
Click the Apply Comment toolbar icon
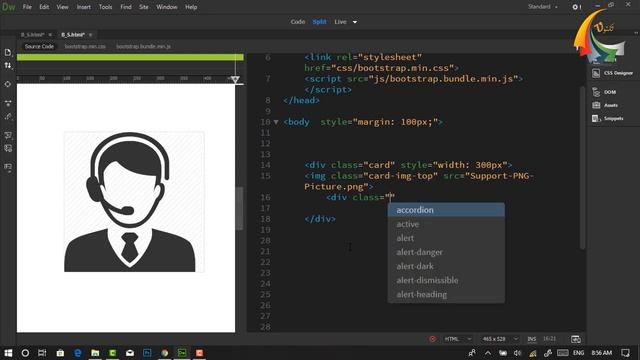tap(8, 135)
